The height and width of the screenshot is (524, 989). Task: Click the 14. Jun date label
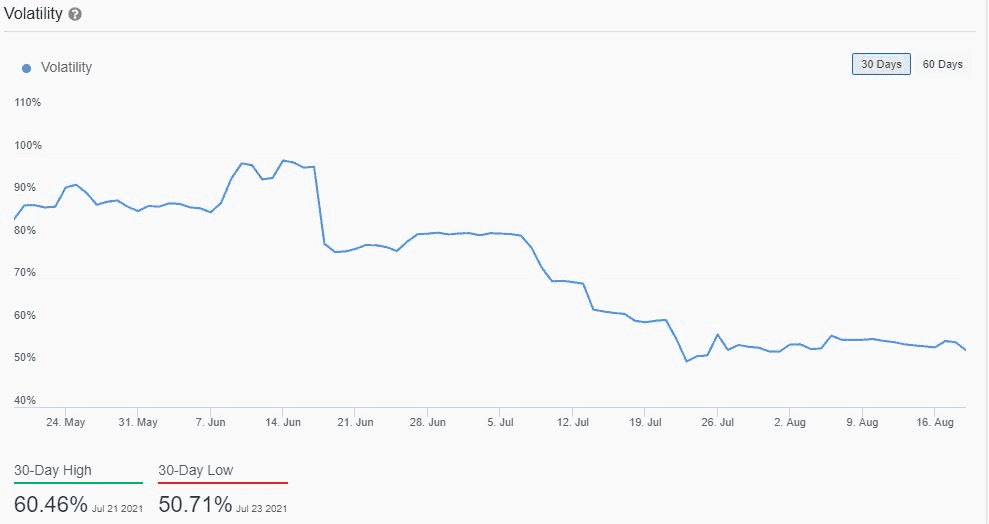click(x=283, y=422)
